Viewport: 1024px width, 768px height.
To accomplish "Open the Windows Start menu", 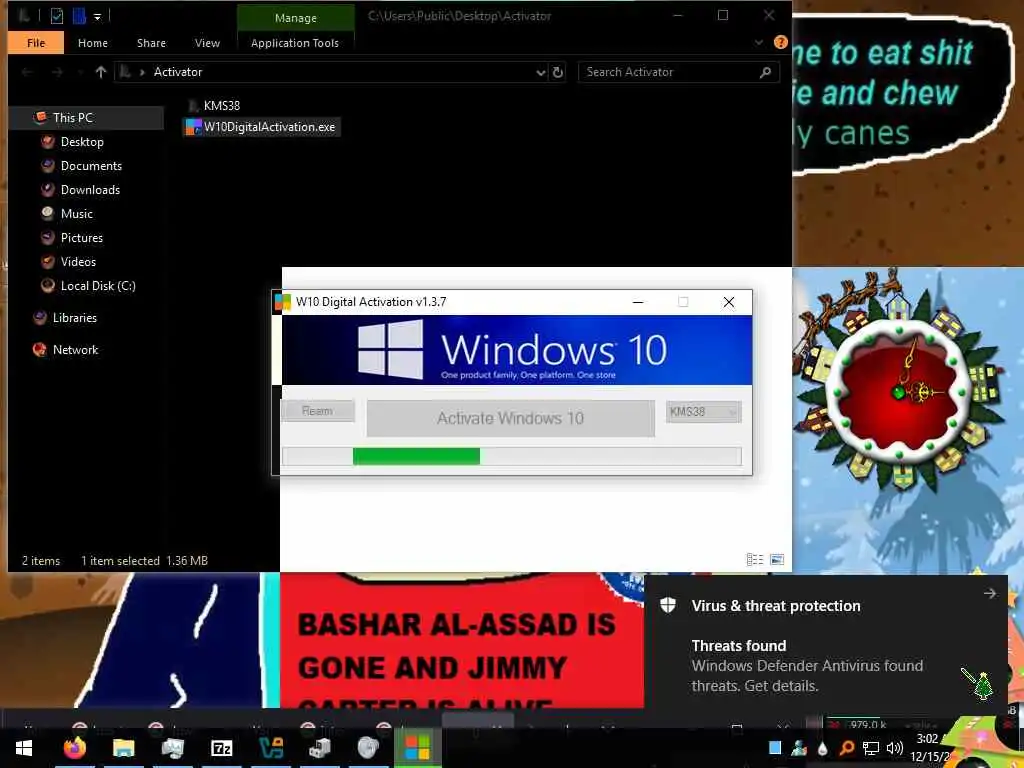I will [24, 748].
